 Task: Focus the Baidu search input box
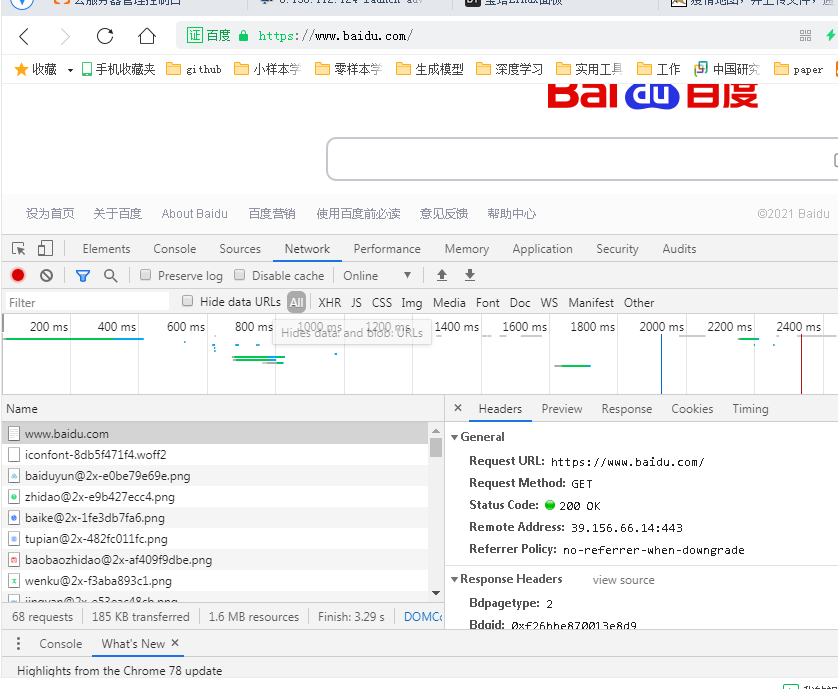click(580, 159)
